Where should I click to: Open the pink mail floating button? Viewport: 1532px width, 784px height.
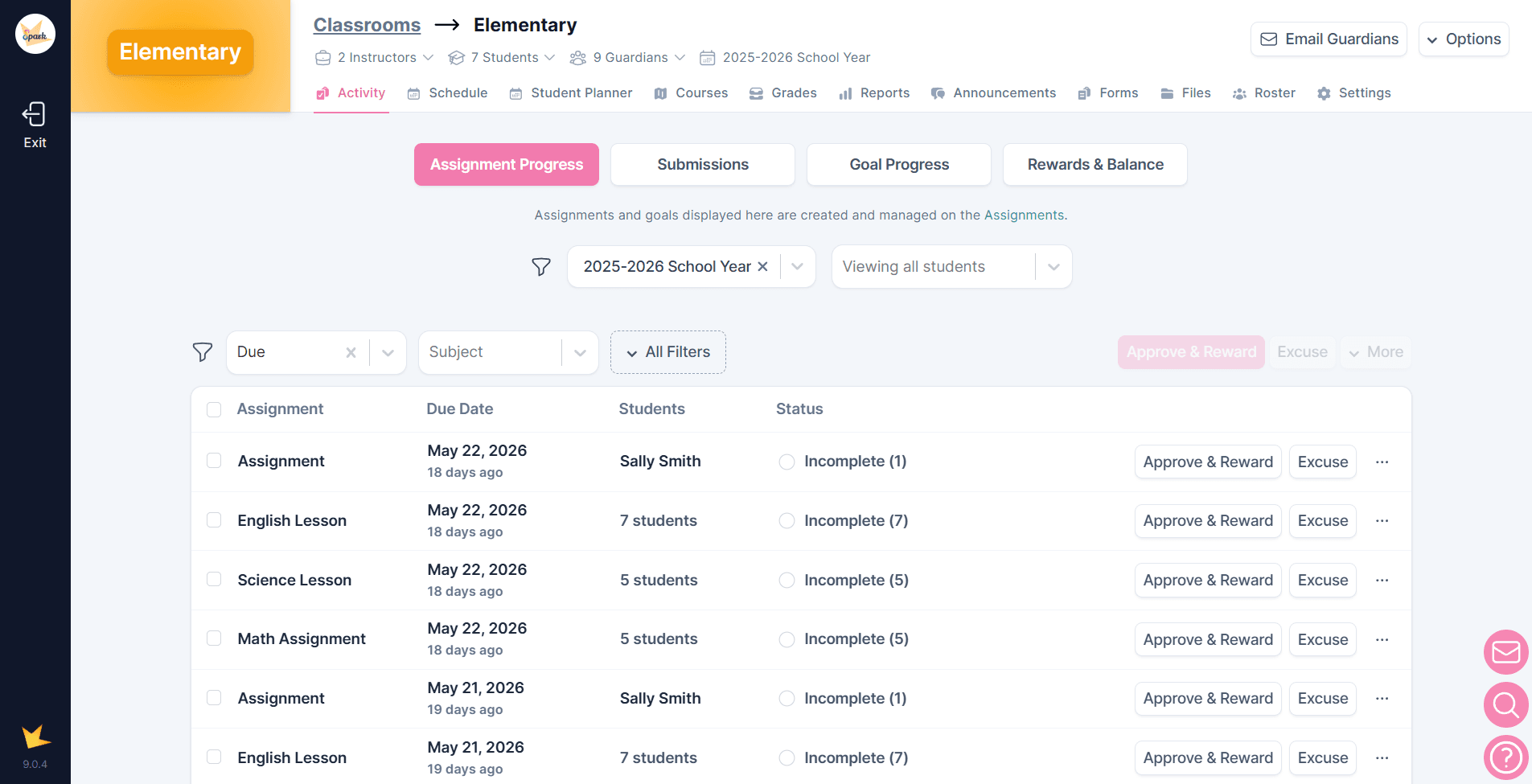click(1505, 651)
